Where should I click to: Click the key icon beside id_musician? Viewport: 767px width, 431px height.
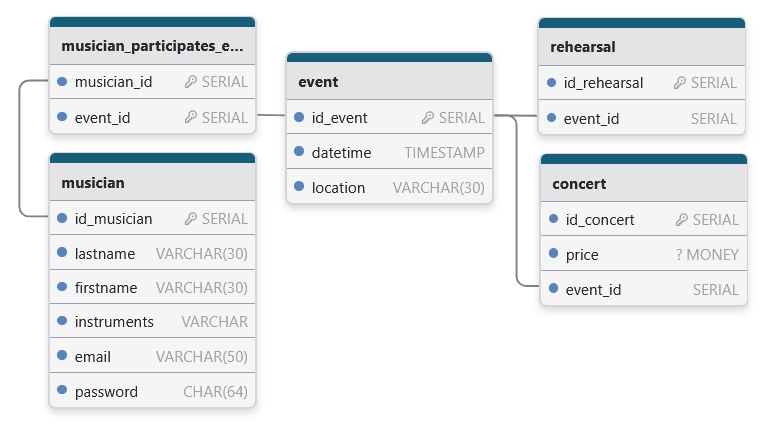191,219
